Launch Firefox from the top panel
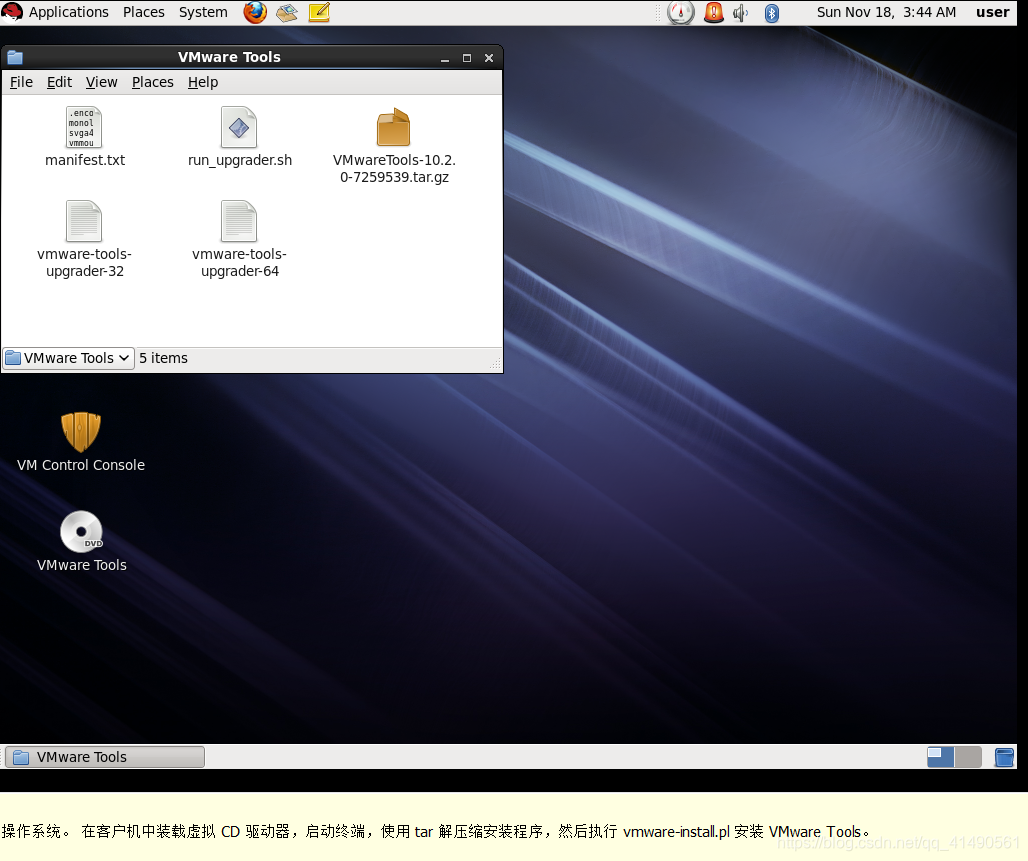Viewport: 1028px width, 861px height. point(255,12)
